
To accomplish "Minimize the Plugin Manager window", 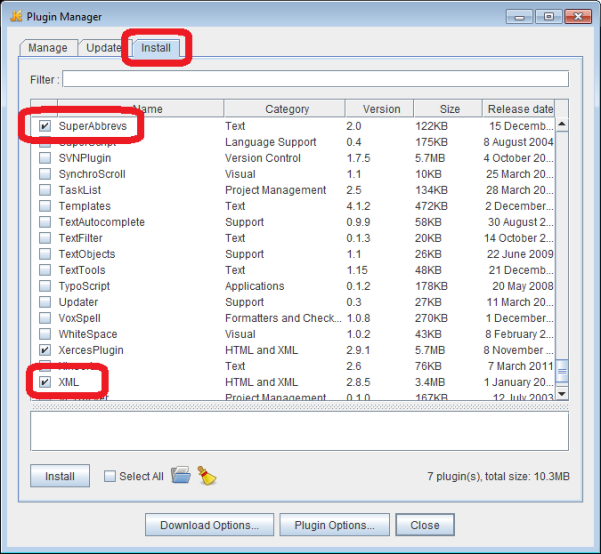I will click(x=519, y=17).
